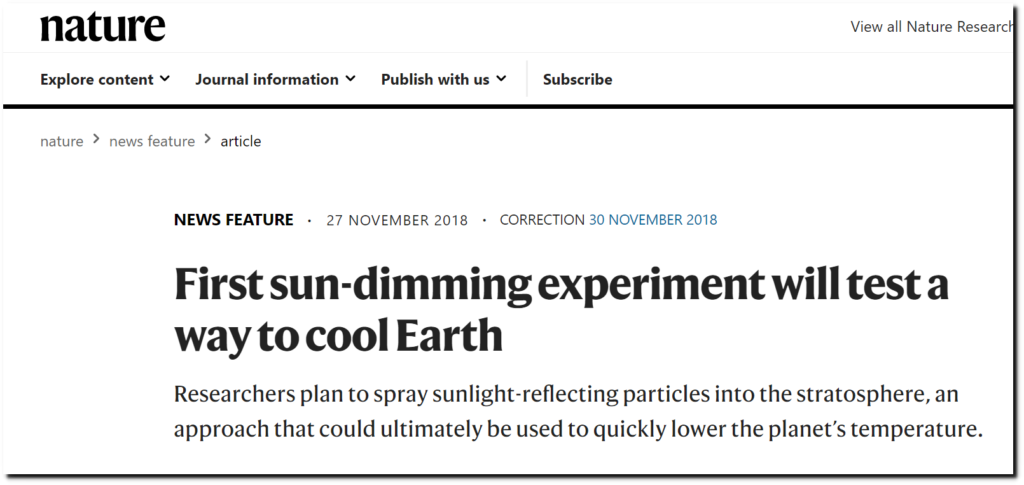Go to the nature breadcrumb
Viewport: 1024px width, 485px height.
pyautogui.click(x=61, y=141)
